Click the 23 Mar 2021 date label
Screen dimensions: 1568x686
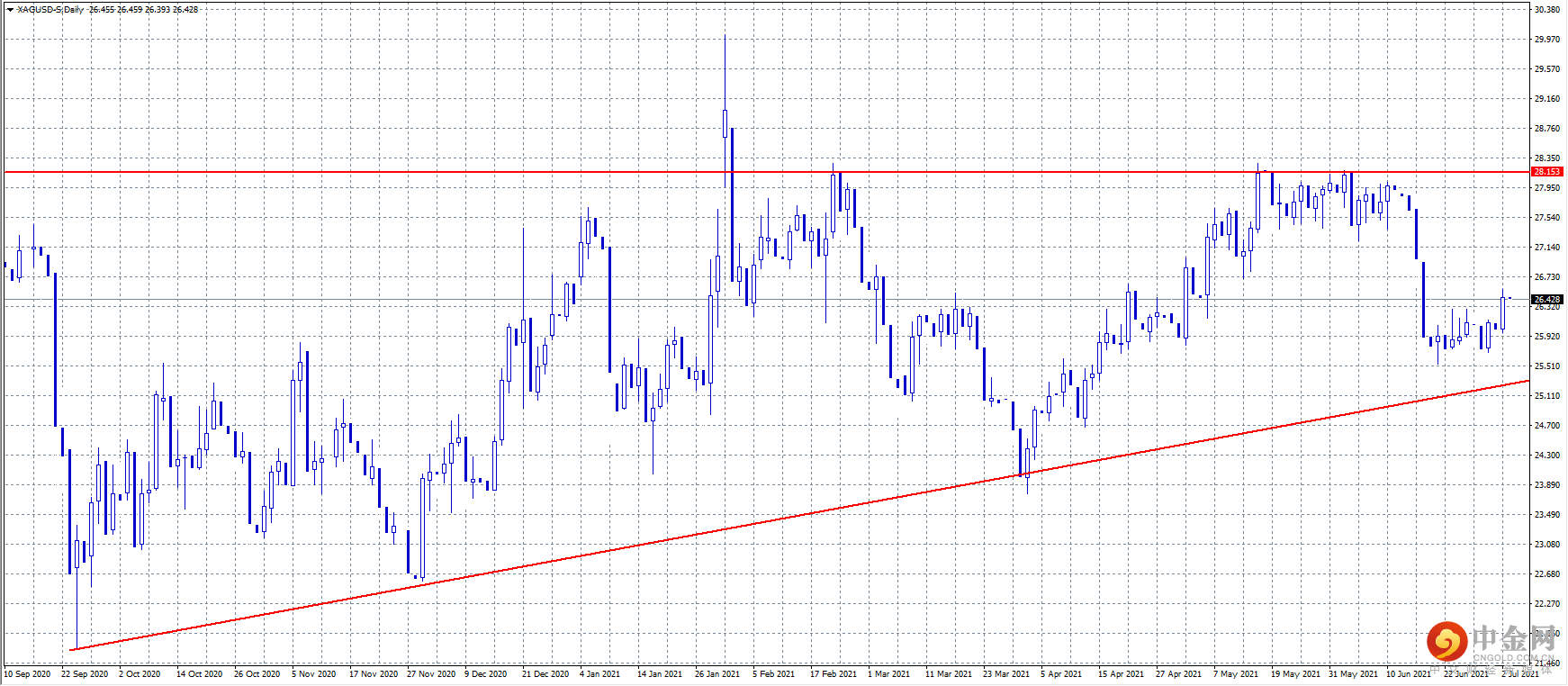1006,674
